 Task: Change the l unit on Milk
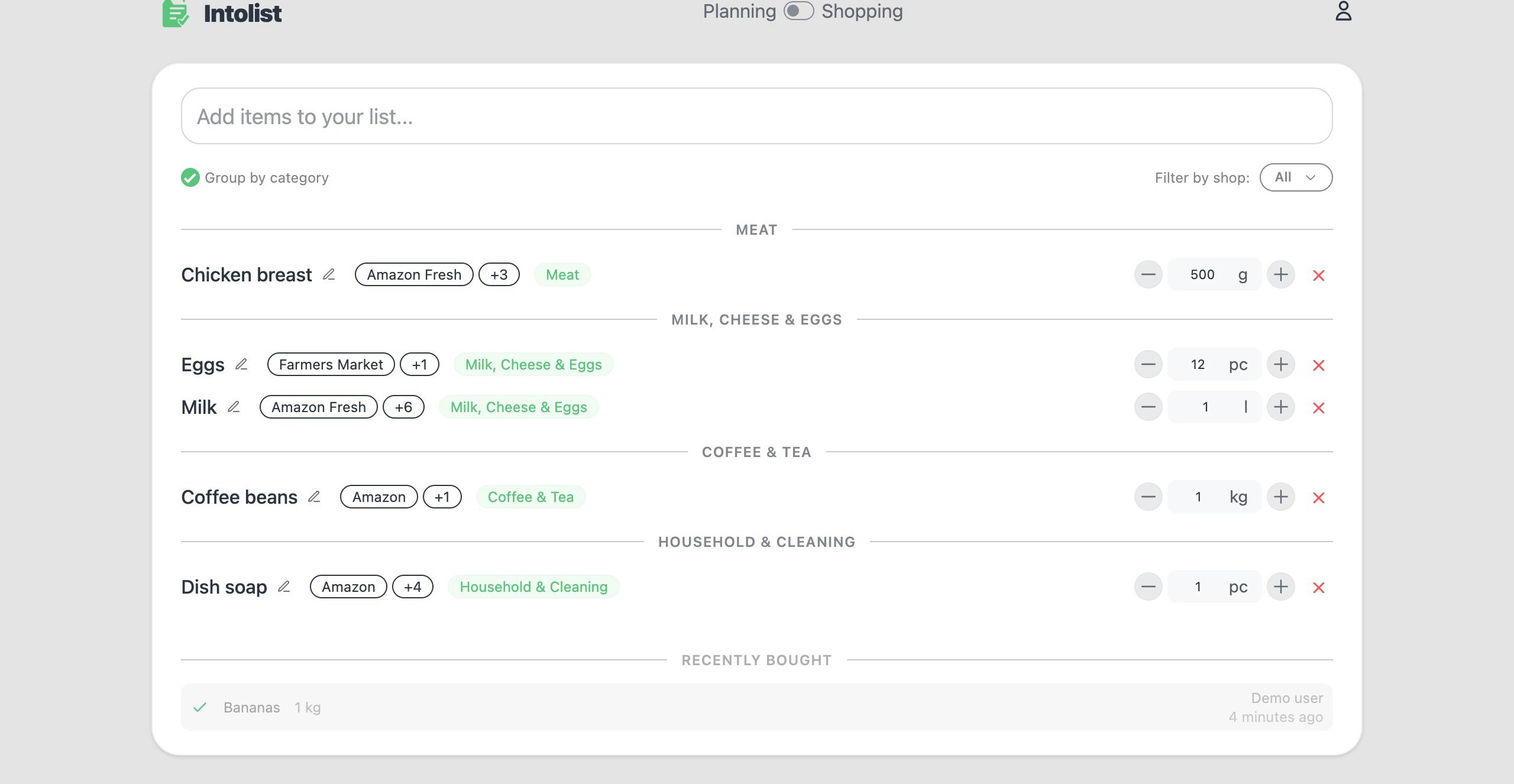[x=1246, y=407]
